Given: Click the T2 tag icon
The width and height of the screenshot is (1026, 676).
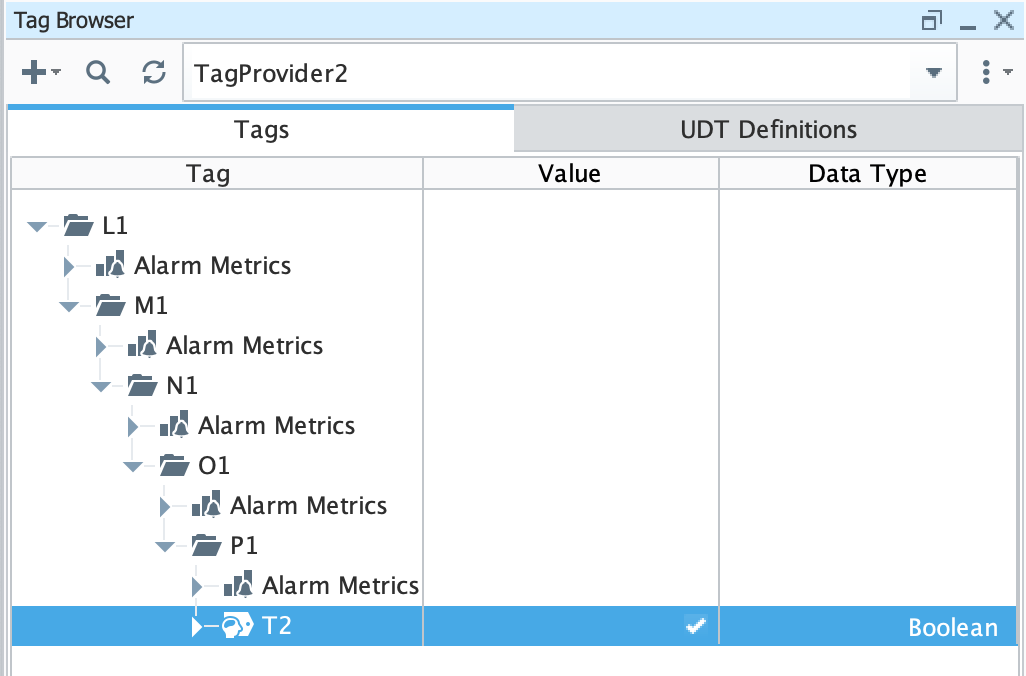Looking at the screenshot, I should pos(237,627).
